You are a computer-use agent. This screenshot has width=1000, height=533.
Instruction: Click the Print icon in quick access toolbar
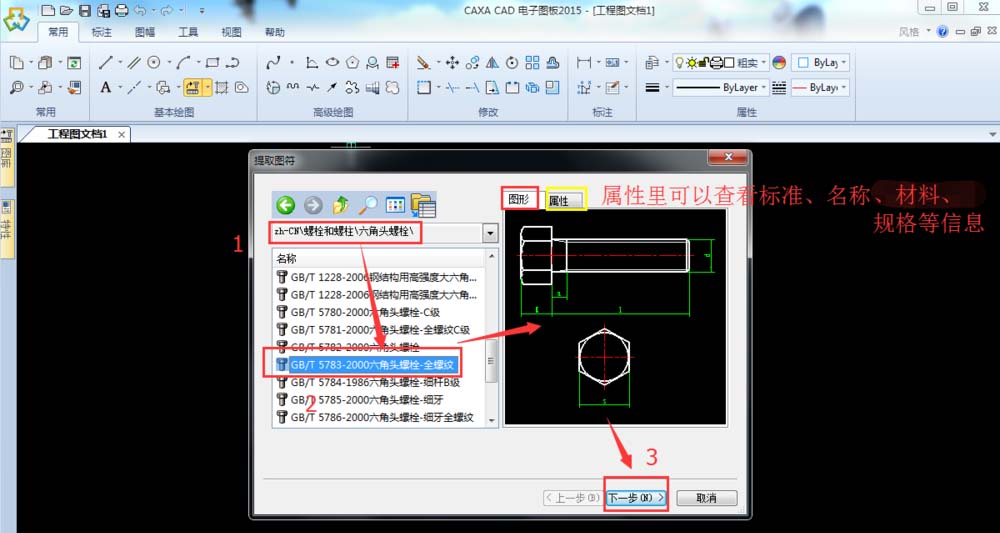(x=121, y=10)
